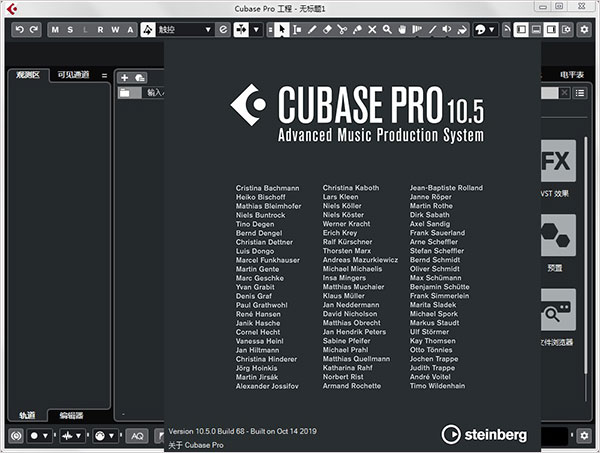The image size is (600, 453).
Task: Click the media search input field
Action: [x=548, y=93]
